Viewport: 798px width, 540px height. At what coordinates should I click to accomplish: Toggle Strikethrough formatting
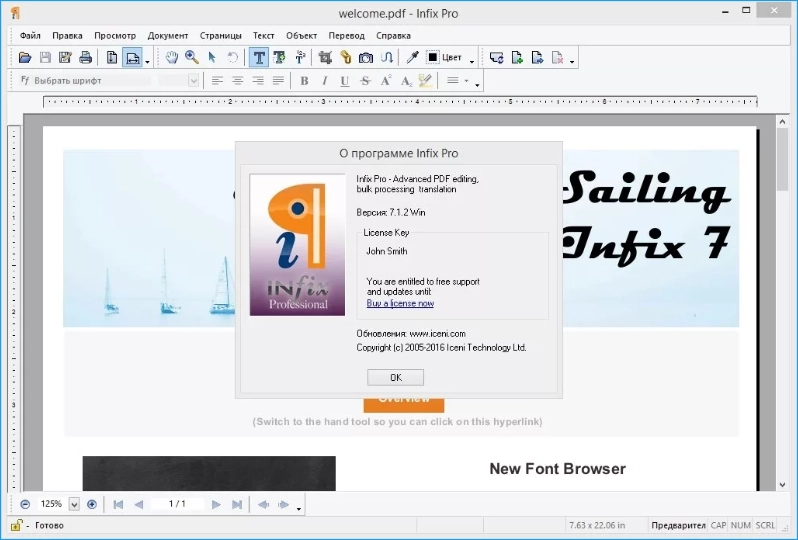[x=365, y=80]
